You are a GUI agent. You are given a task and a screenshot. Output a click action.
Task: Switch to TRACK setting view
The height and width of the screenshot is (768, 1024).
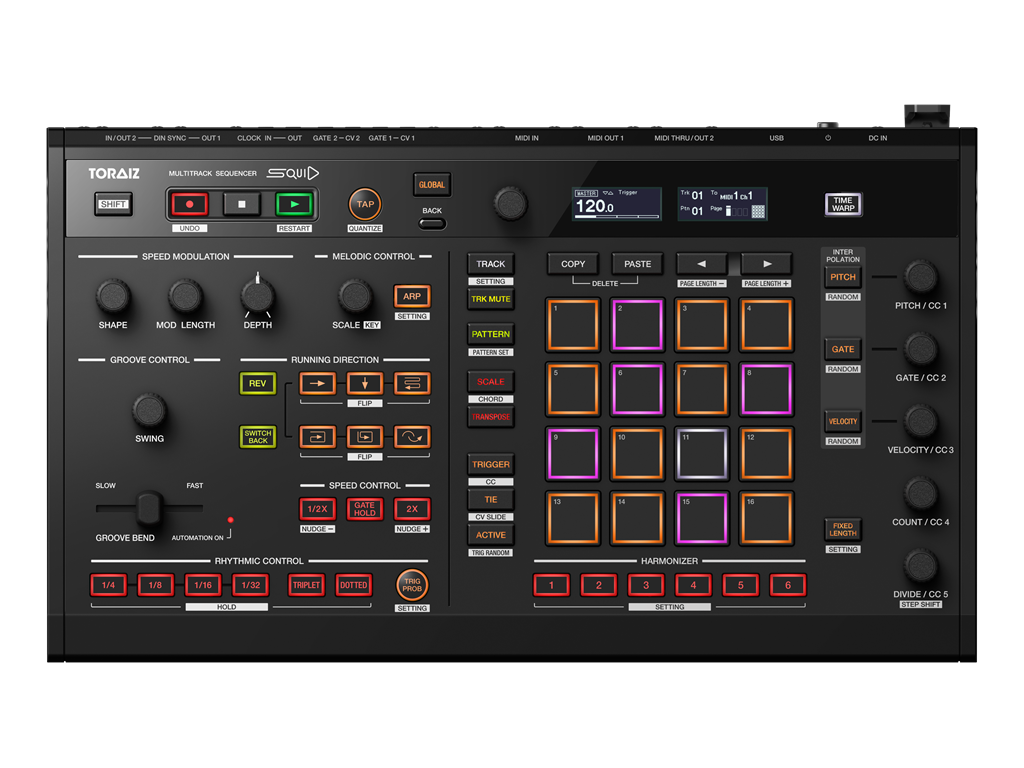[x=490, y=263]
